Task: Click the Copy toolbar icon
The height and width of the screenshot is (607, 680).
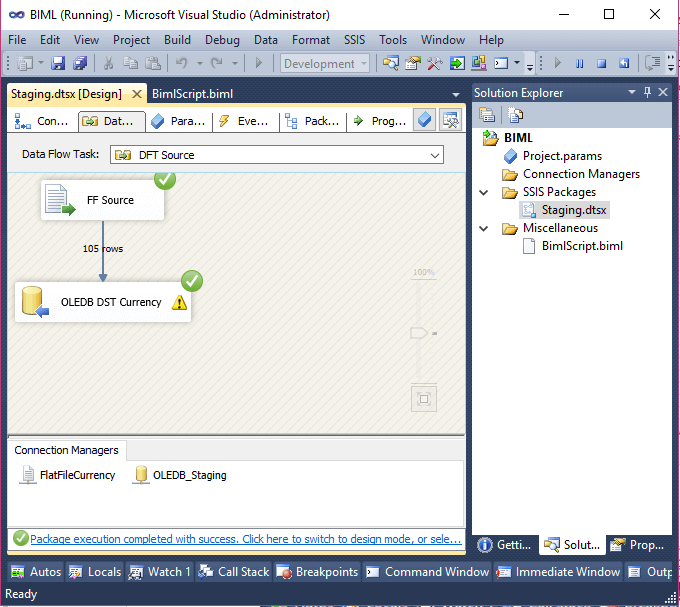Action: coord(130,63)
